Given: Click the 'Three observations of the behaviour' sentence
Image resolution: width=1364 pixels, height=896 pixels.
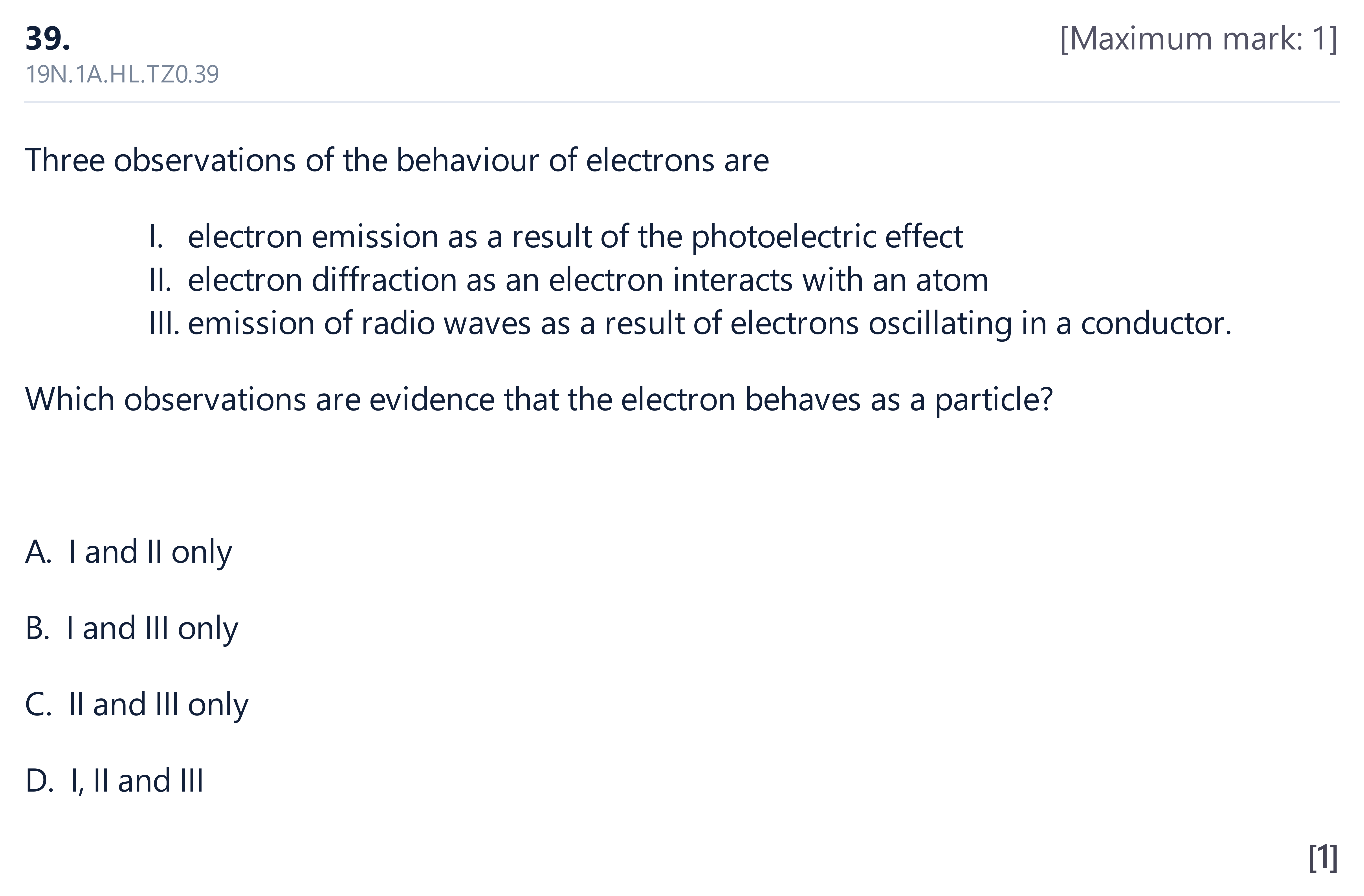Looking at the screenshot, I should [397, 160].
